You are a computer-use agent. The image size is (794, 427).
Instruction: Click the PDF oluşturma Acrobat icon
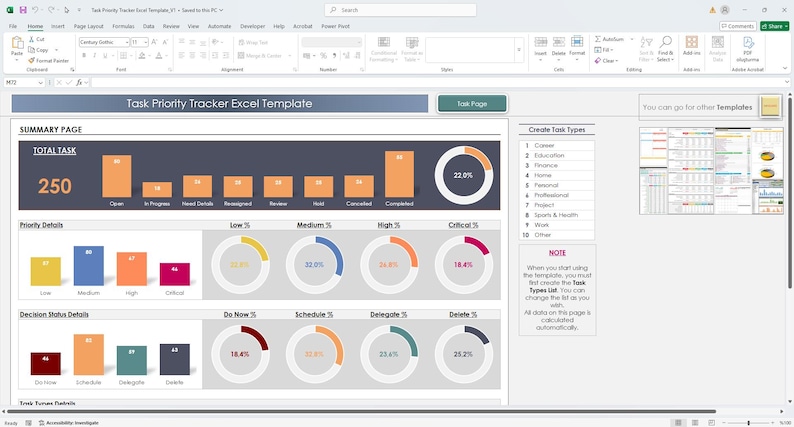click(748, 42)
